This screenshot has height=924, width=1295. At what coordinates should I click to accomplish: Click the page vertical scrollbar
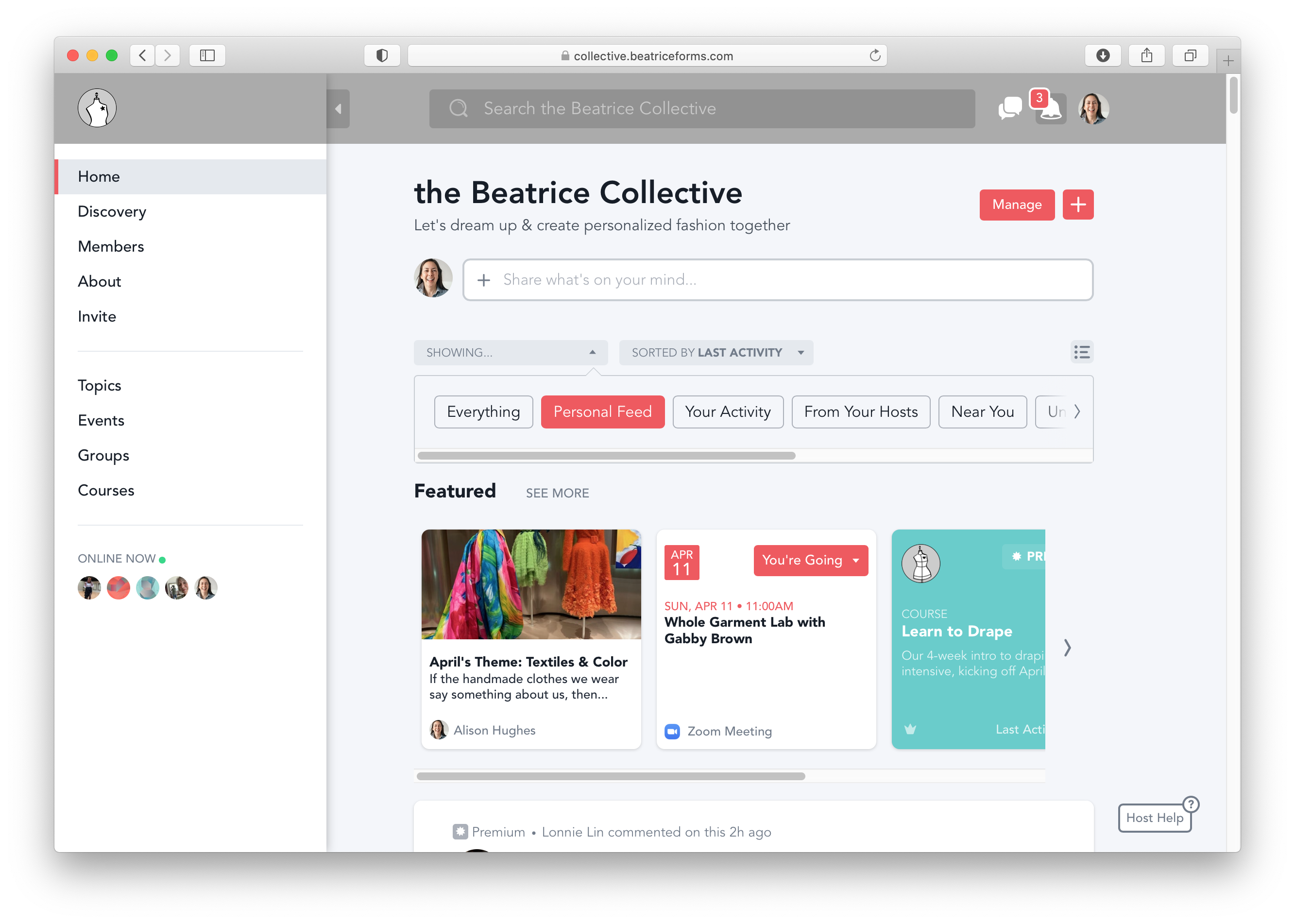(x=1233, y=96)
